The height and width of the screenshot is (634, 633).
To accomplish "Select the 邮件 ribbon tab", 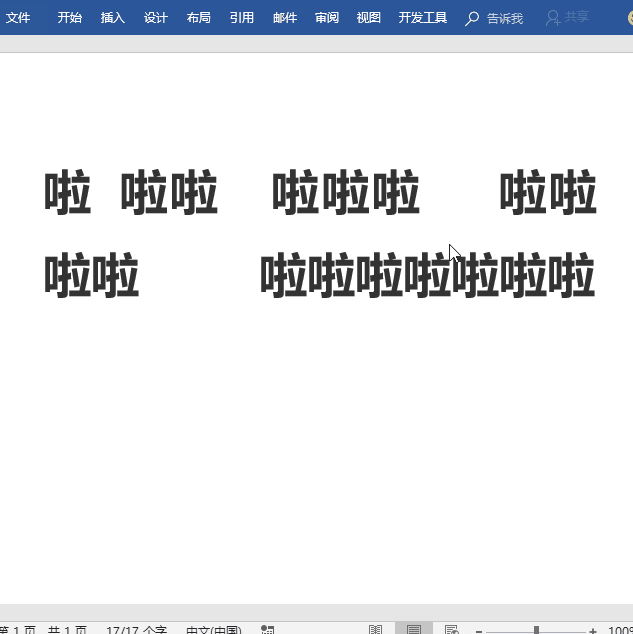I will (285, 17).
